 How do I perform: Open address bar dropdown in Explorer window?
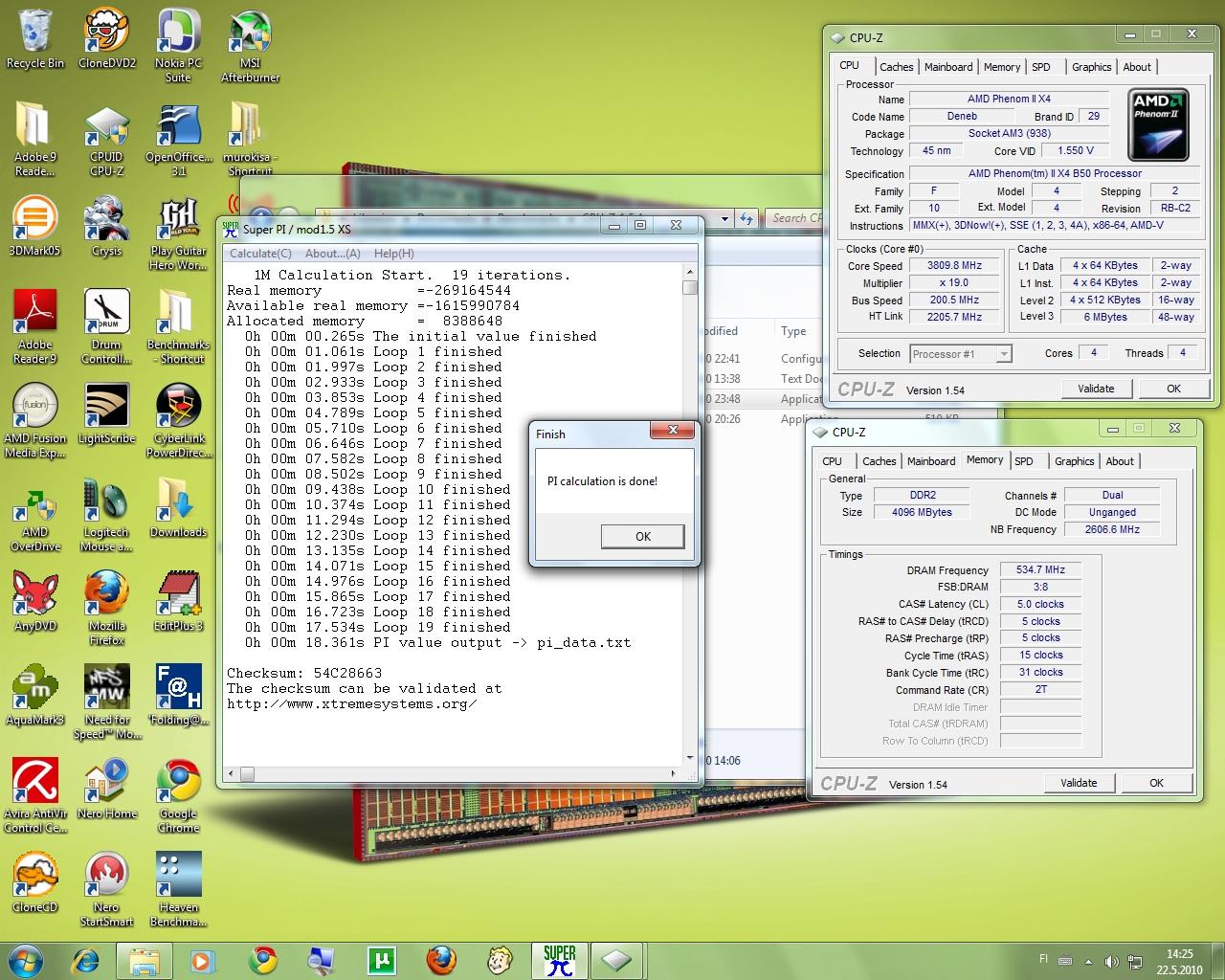coord(724,218)
